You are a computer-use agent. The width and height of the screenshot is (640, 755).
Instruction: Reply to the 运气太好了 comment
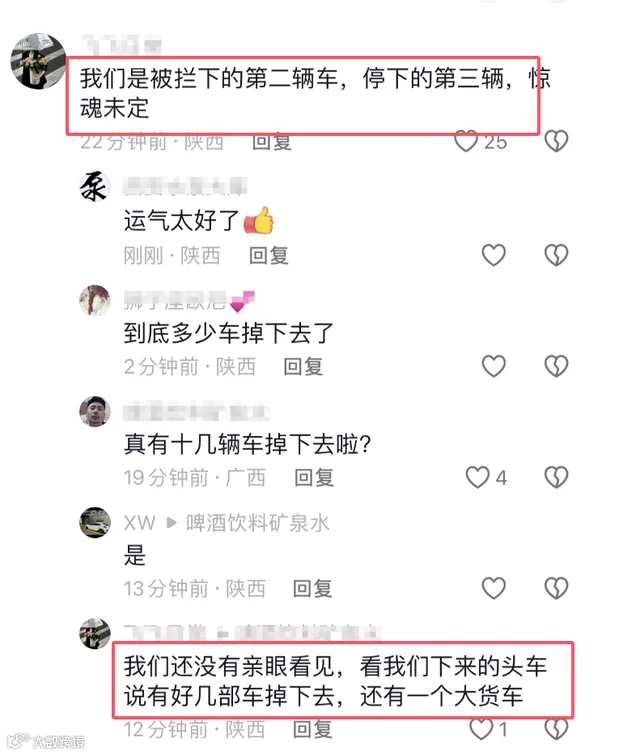269,255
